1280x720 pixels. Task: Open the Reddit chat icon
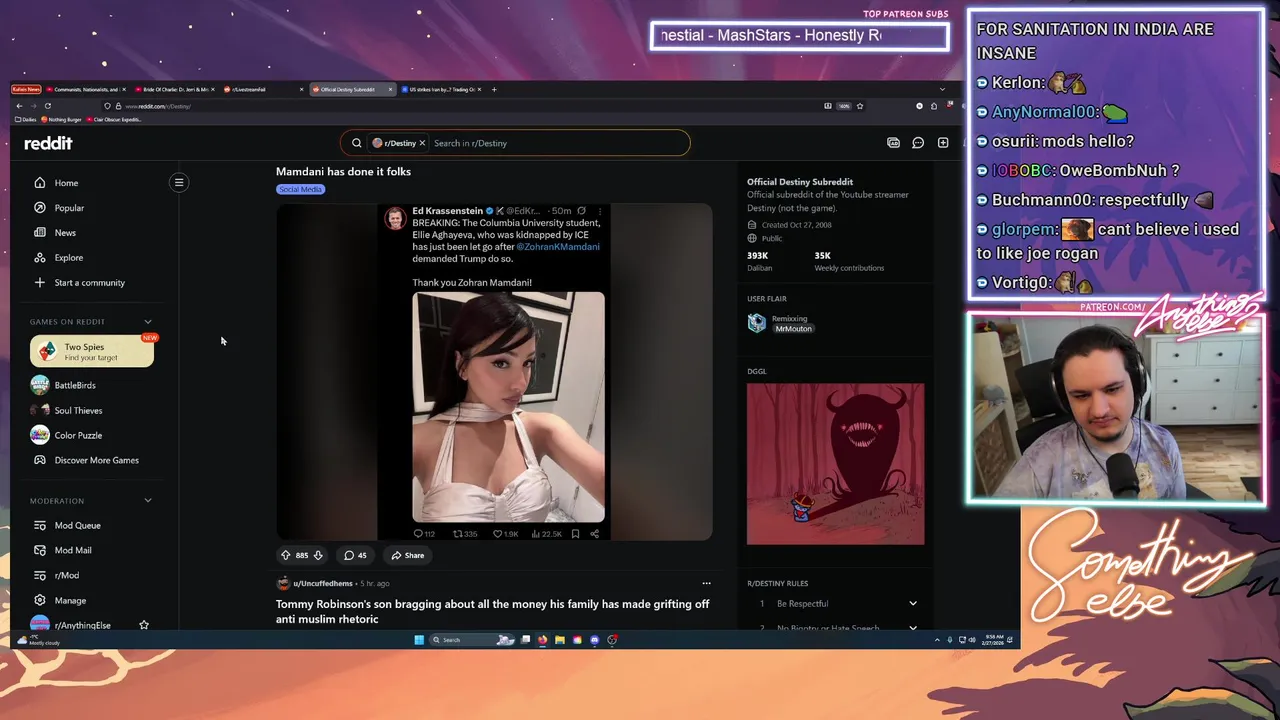918,143
